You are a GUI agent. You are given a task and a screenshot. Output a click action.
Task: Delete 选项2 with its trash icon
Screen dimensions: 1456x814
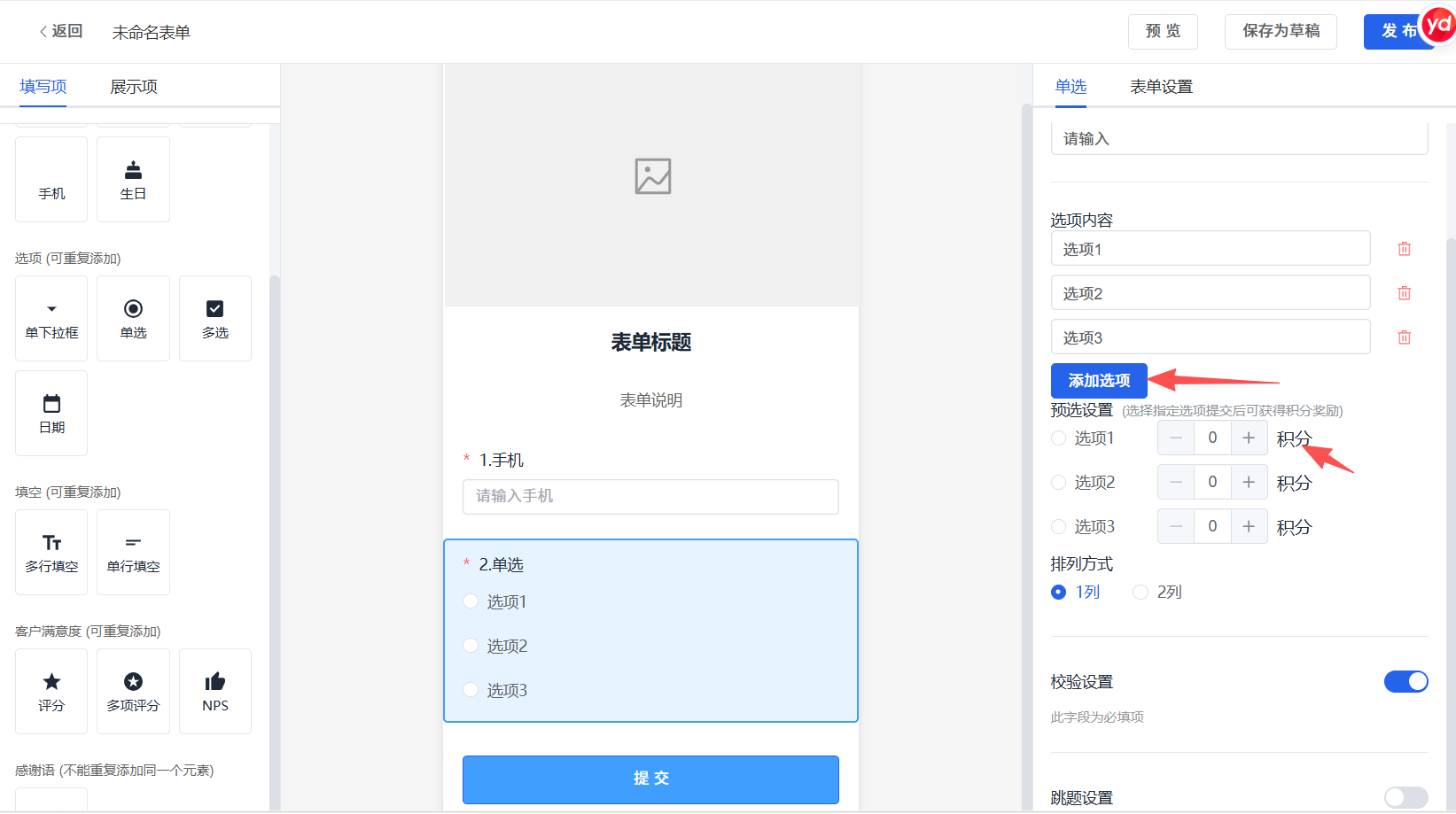click(x=1405, y=293)
